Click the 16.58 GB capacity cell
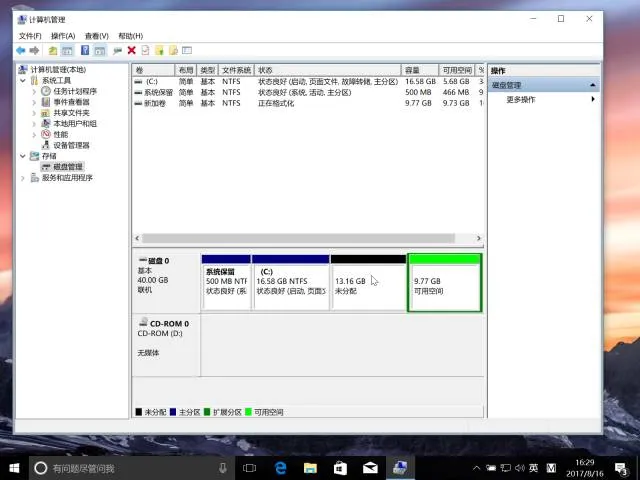The height and width of the screenshot is (480, 640). coord(420,82)
